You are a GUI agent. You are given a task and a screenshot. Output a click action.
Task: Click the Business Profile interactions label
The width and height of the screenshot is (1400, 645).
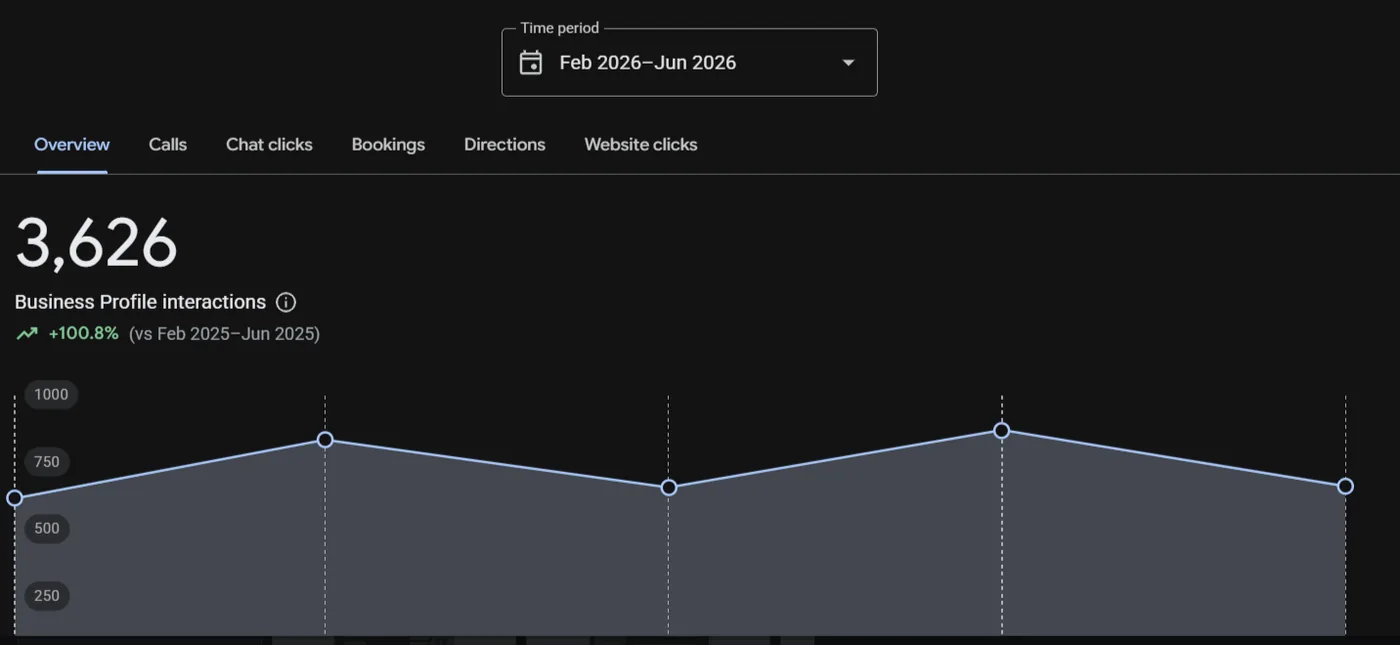[x=140, y=302]
